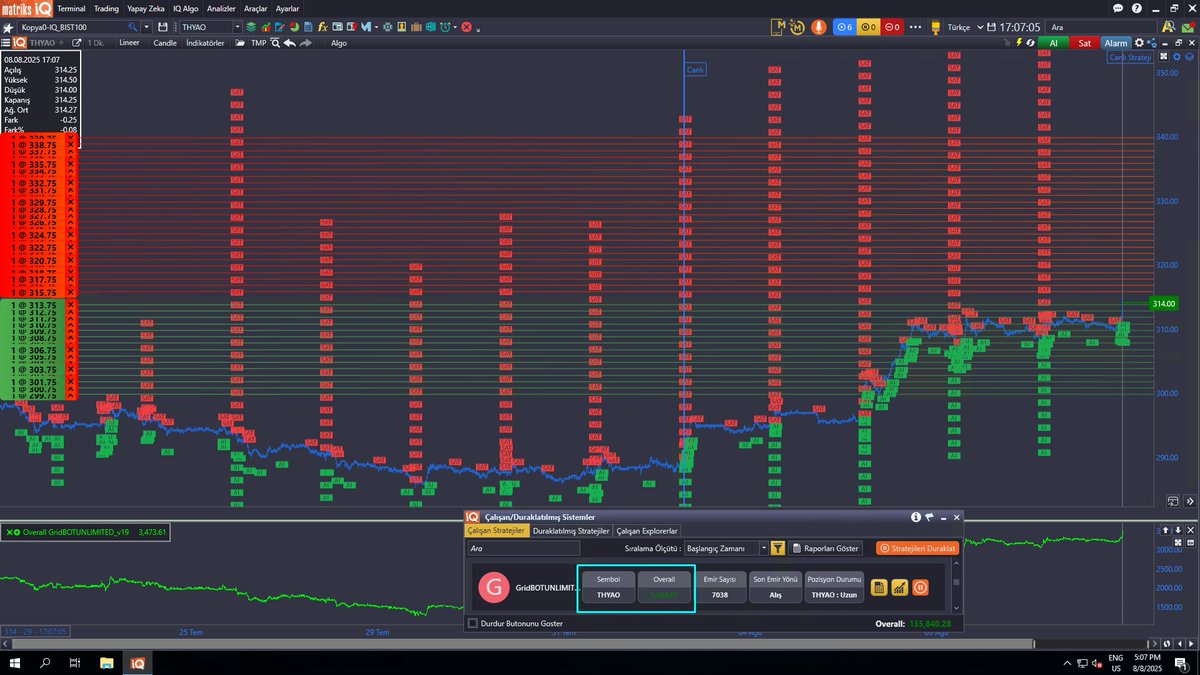This screenshot has height=675, width=1200.
Task: Cancel the 1 @ 313.75 buy order
Action: click(70, 305)
